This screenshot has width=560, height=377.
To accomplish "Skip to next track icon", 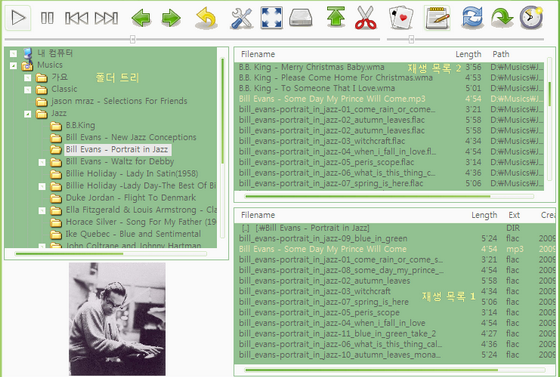I will 106,18.
